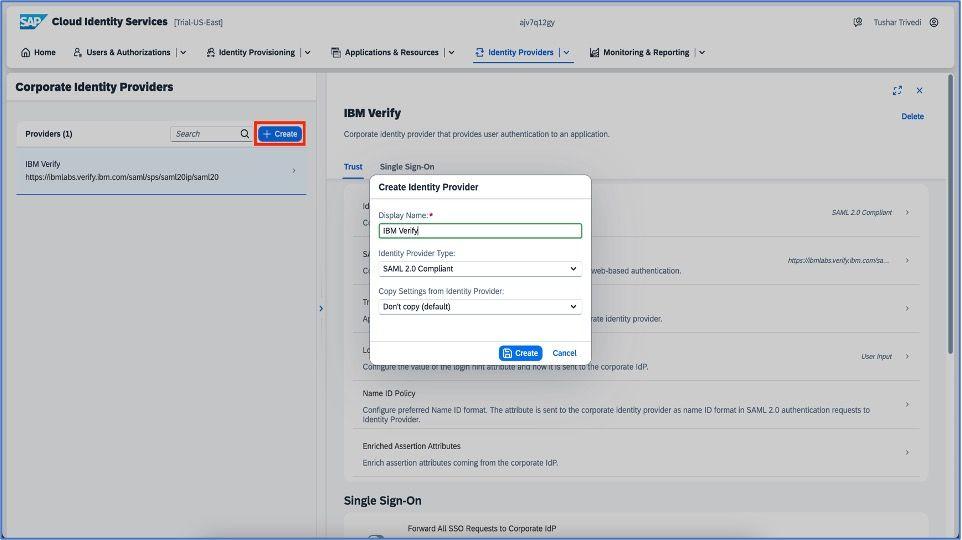Click Applications & Resources icon
This screenshot has height=540, width=962.
tap(336, 53)
